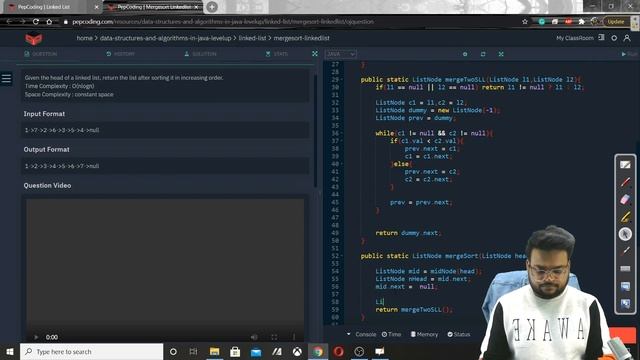Mute the question video volume
The image size is (640, 360).
tap(254, 337)
